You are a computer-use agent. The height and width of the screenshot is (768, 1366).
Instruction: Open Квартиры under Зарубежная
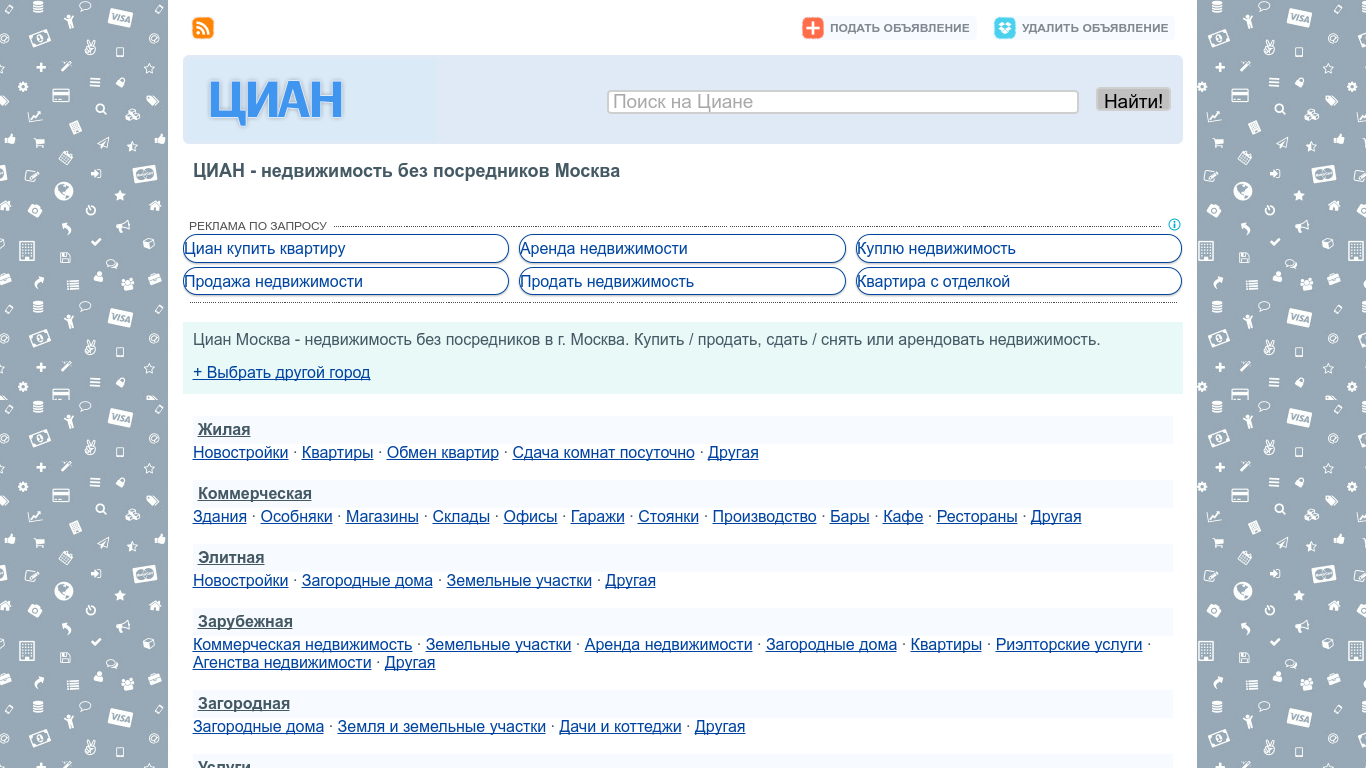(x=946, y=645)
